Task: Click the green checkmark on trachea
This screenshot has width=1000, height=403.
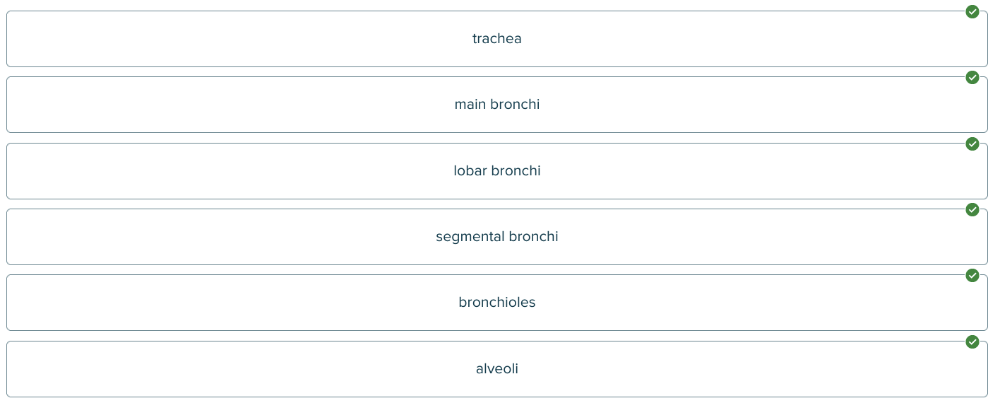Action: (972, 12)
